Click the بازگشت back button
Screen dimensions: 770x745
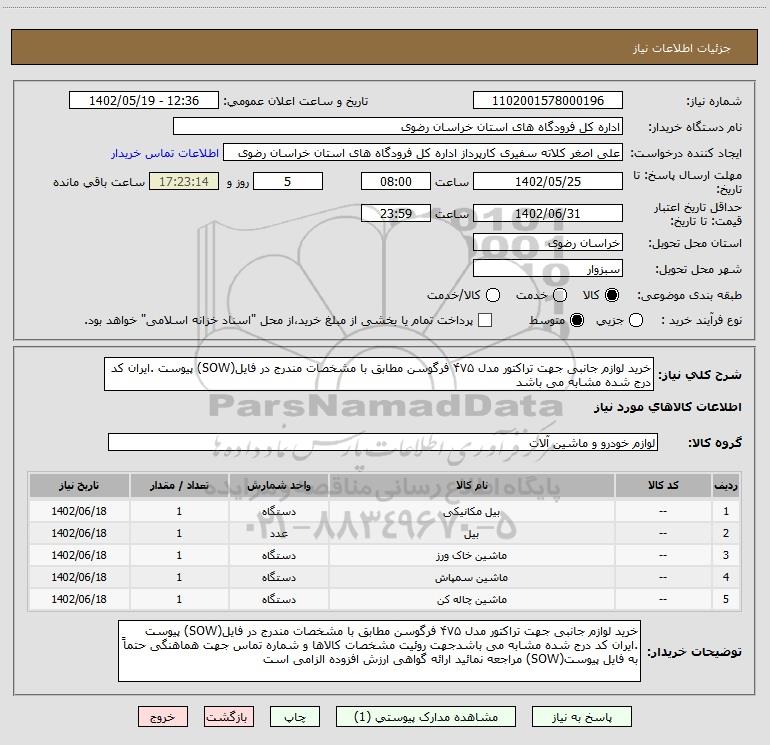click(229, 717)
